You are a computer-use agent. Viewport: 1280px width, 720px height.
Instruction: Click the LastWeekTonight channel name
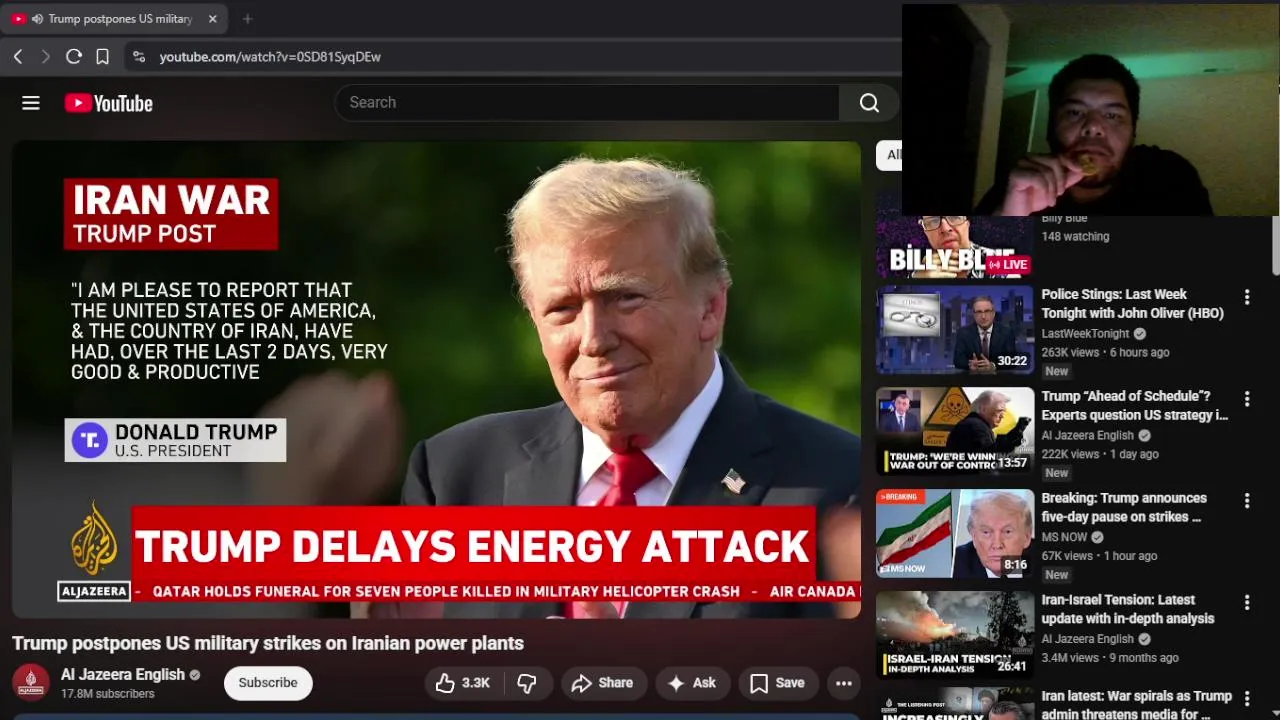tap(1085, 334)
